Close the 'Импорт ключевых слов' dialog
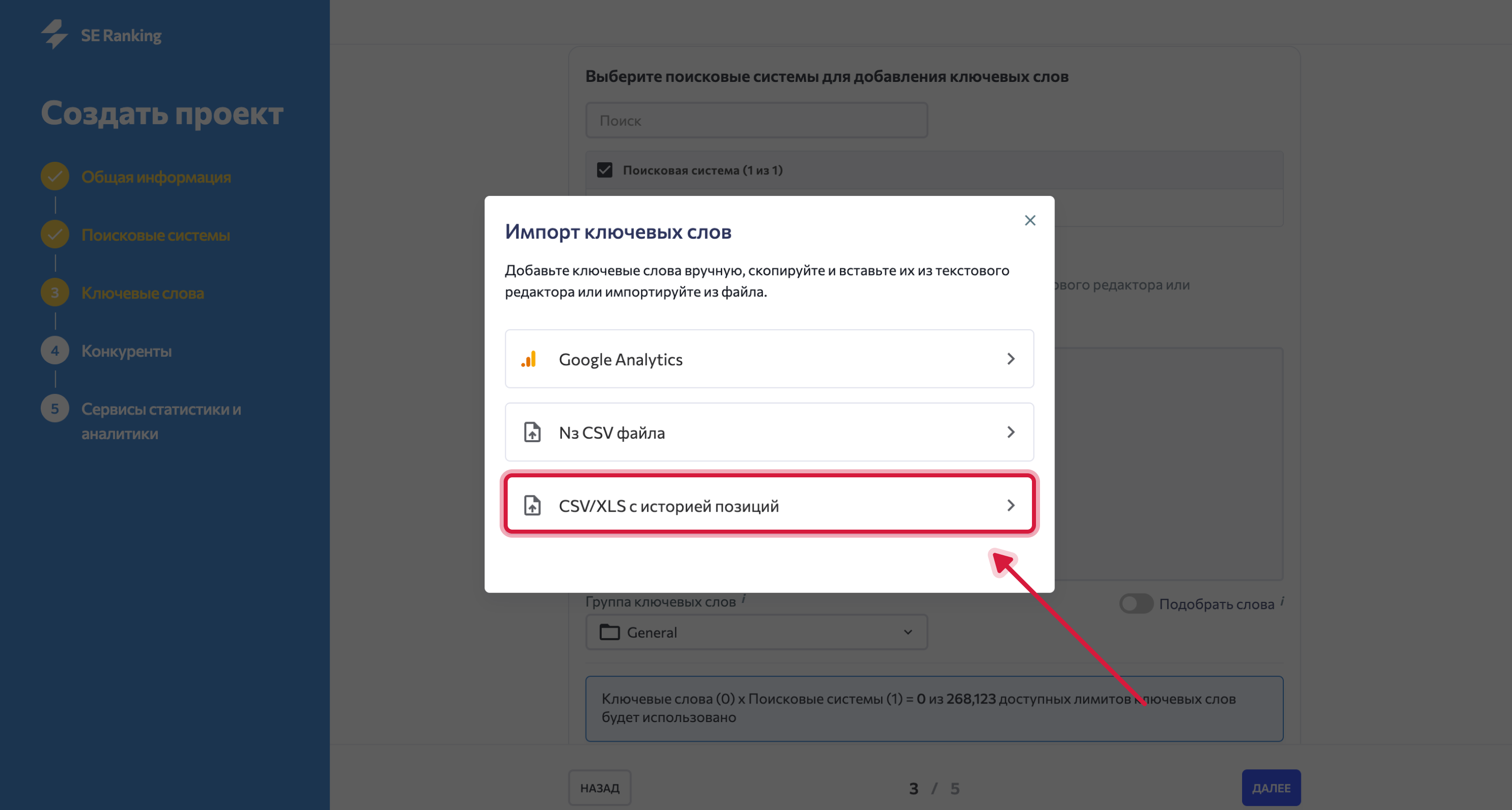This screenshot has width=1512, height=810. point(1030,220)
